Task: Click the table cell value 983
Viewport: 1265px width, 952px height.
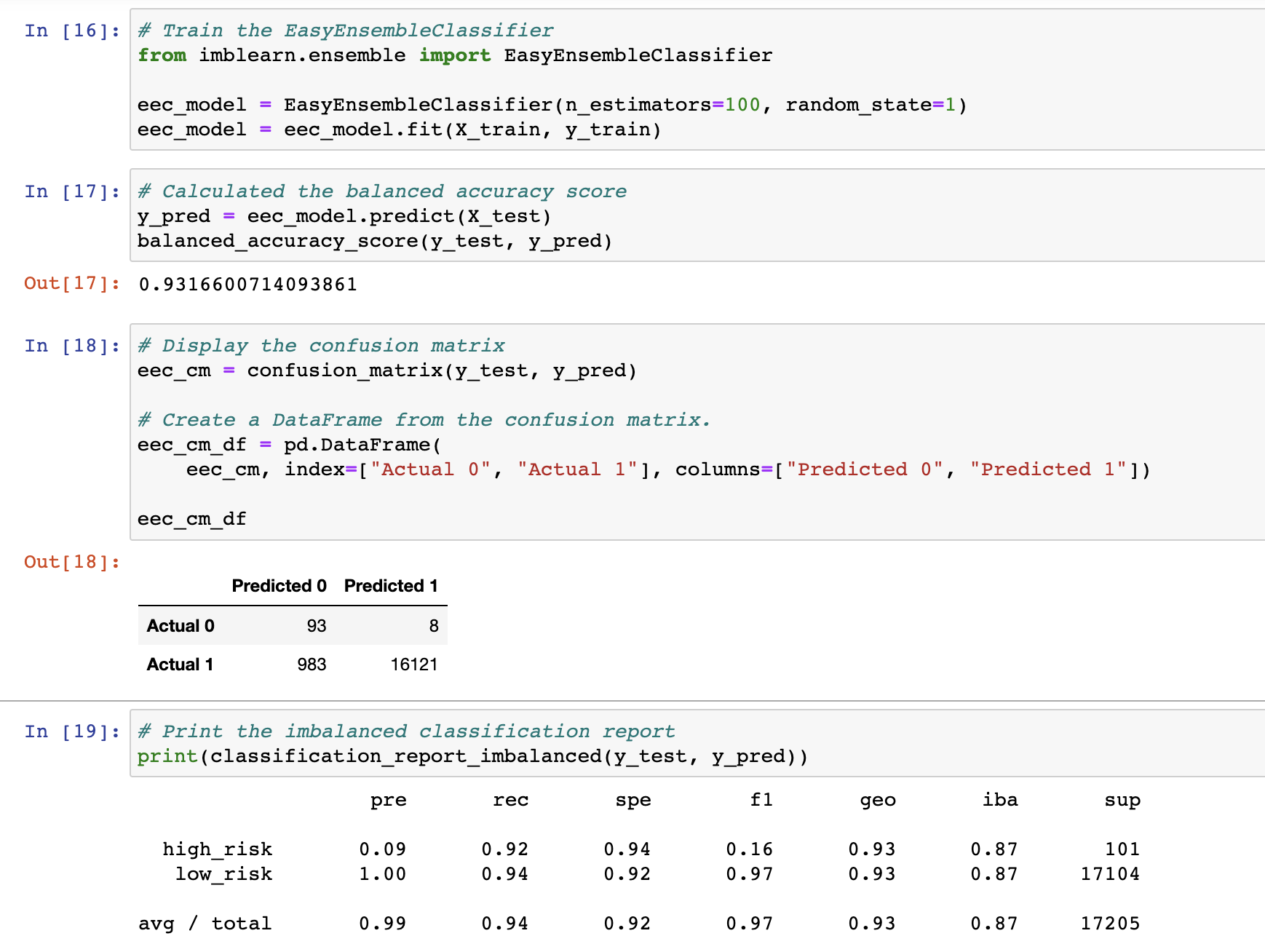Action: [312, 665]
